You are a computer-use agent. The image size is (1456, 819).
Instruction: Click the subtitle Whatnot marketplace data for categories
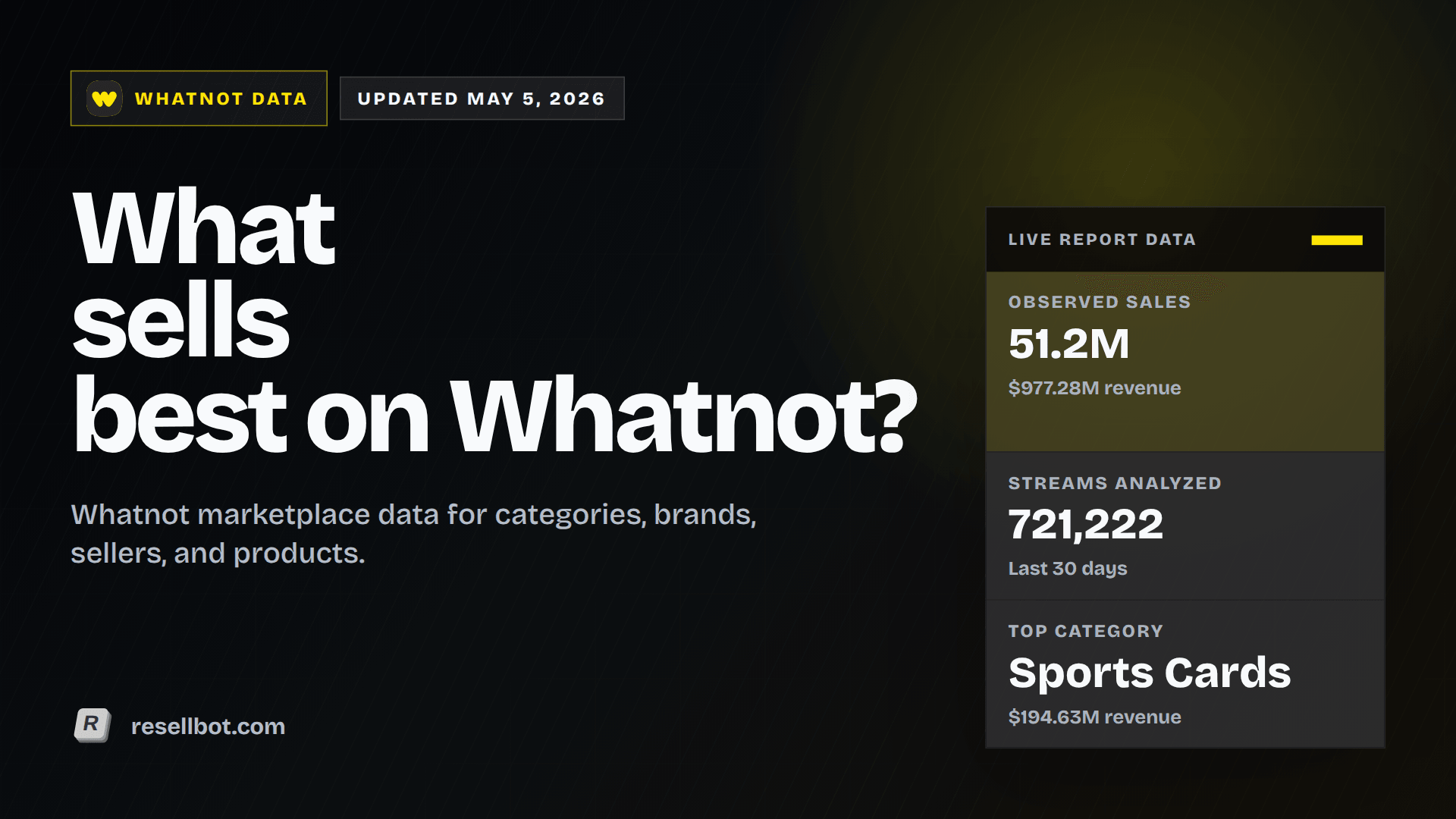click(413, 534)
